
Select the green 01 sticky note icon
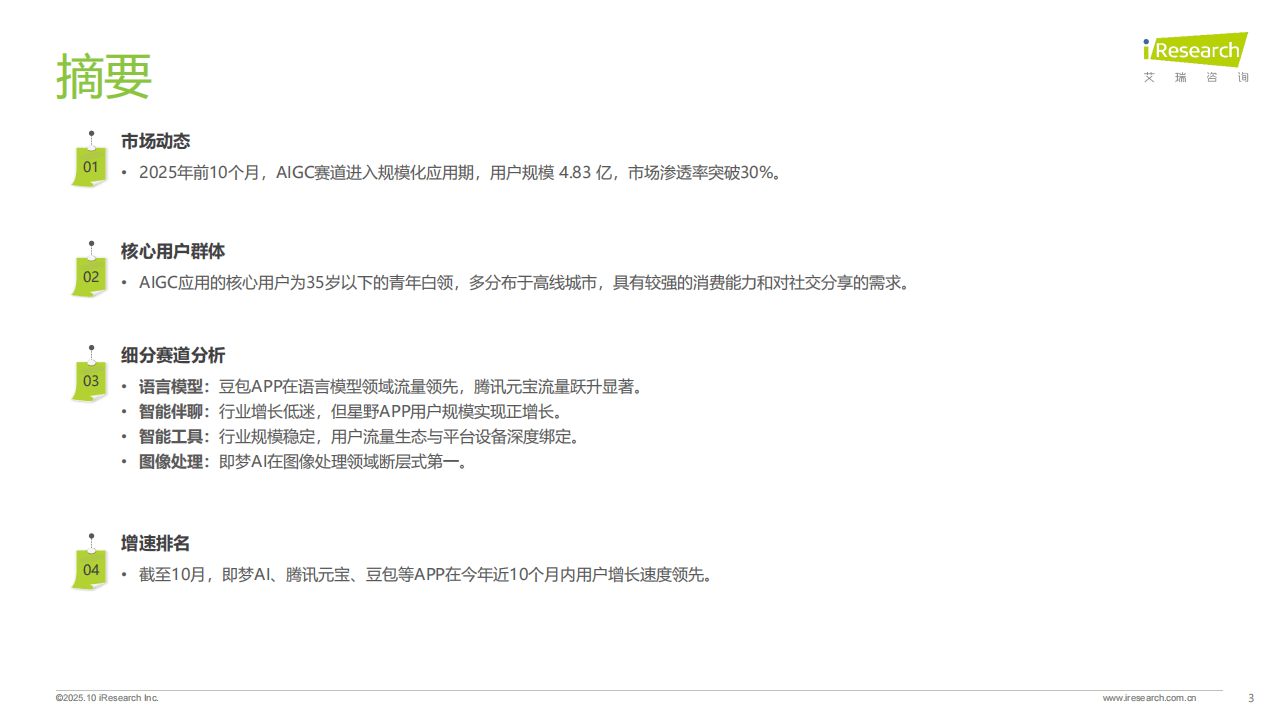click(90, 164)
